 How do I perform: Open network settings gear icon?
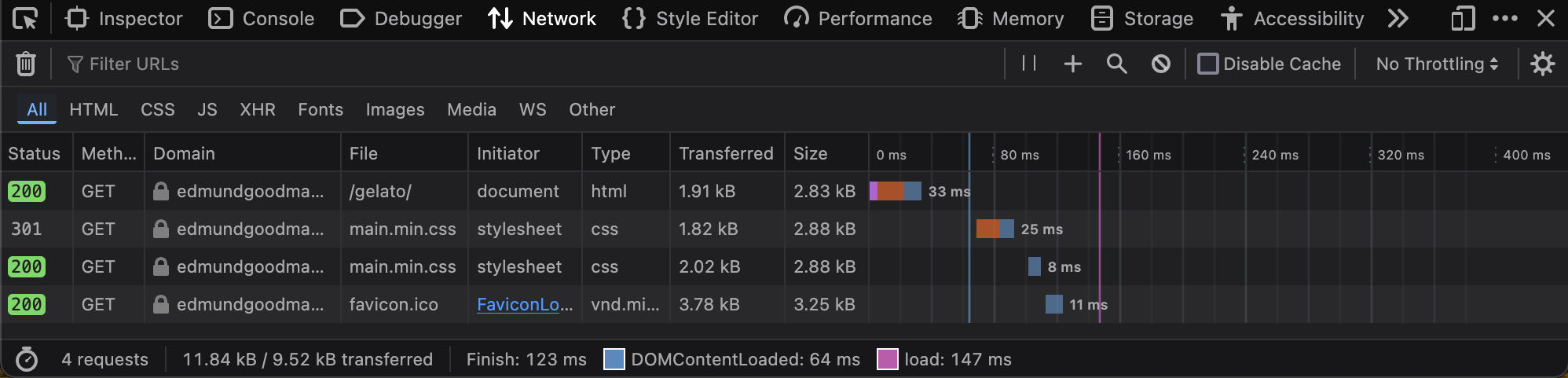(x=1543, y=64)
